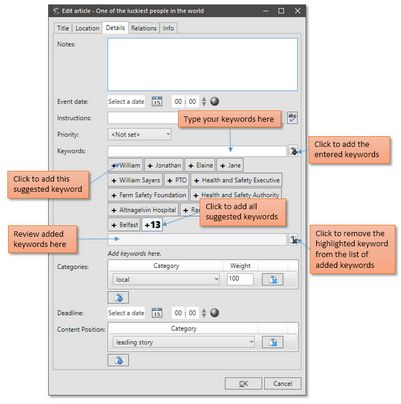This screenshot has height=404, width=401.
Task: Click the Event date Select a date field
Action: (x=126, y=101)
